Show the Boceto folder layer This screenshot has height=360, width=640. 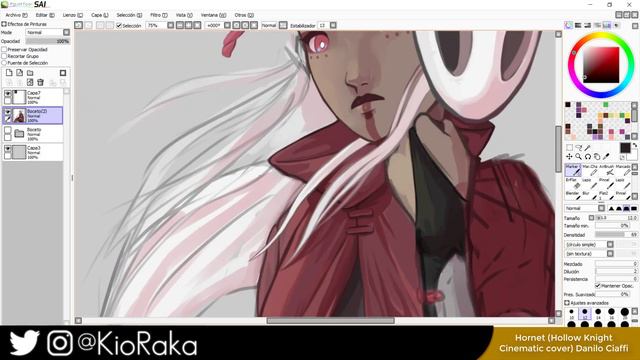[8, 130]
